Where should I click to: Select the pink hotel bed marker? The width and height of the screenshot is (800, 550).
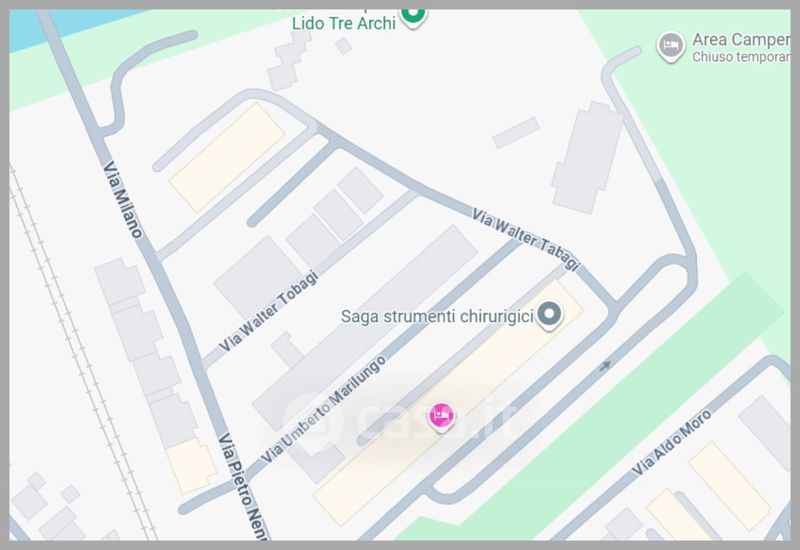441,417
